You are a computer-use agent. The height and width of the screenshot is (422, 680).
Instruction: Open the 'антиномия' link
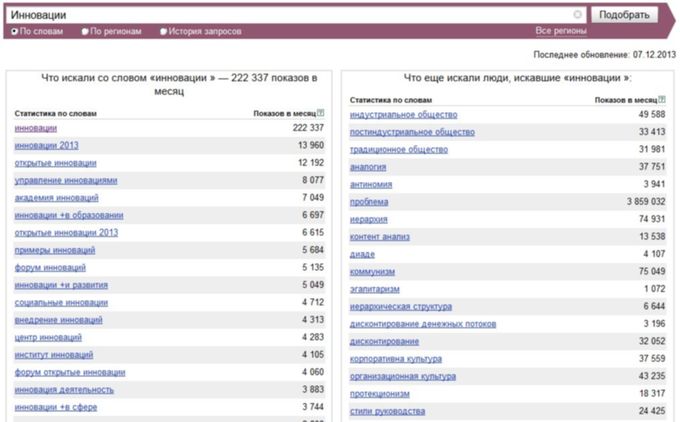point(371,184)
